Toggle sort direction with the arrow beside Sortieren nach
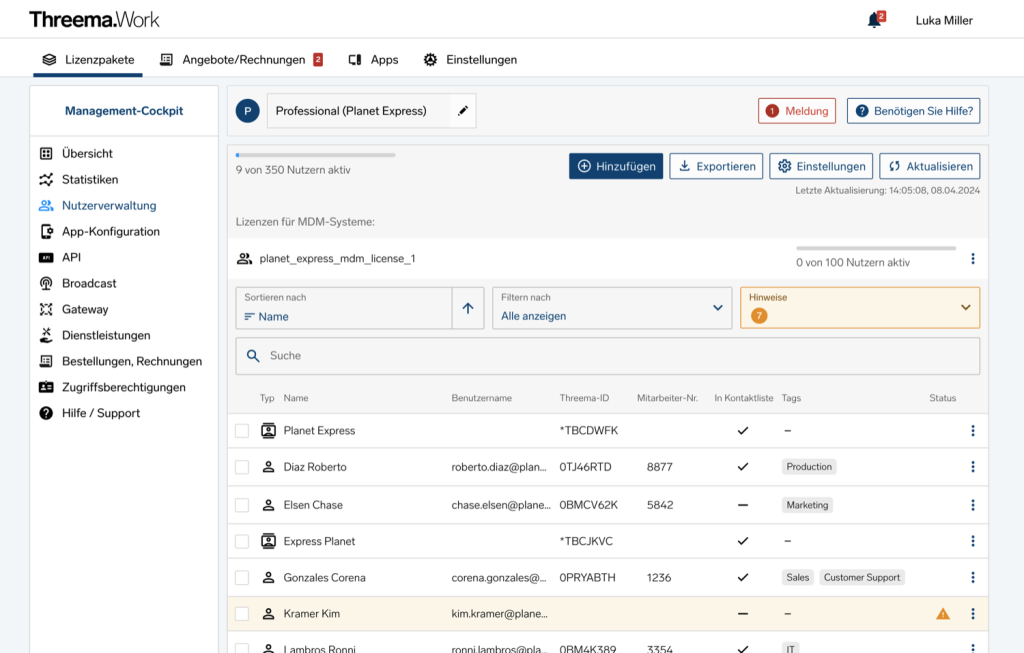Screen dimensions: 1024x653 click(468, 308)
